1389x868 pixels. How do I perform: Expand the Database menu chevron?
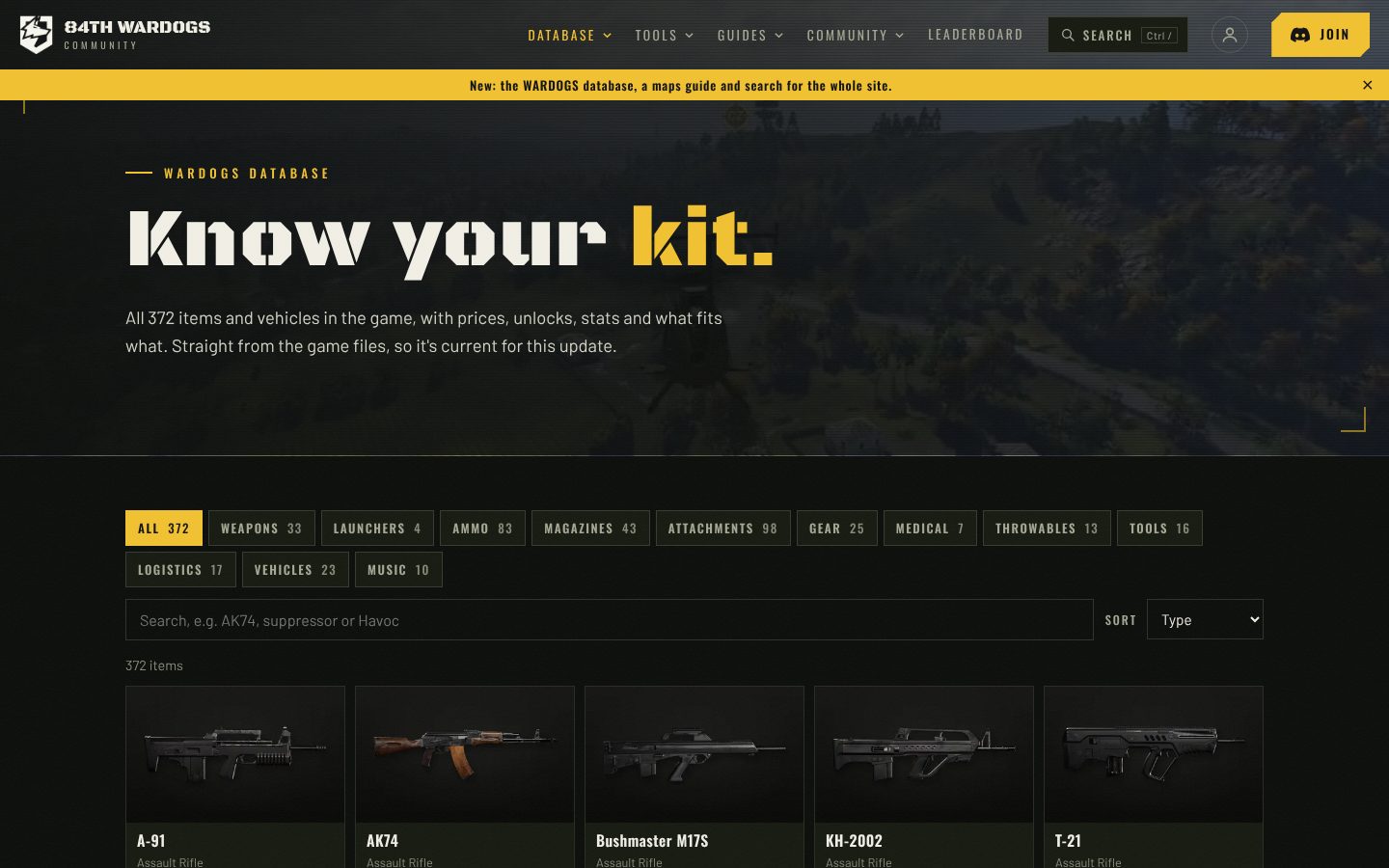point(608,36)
